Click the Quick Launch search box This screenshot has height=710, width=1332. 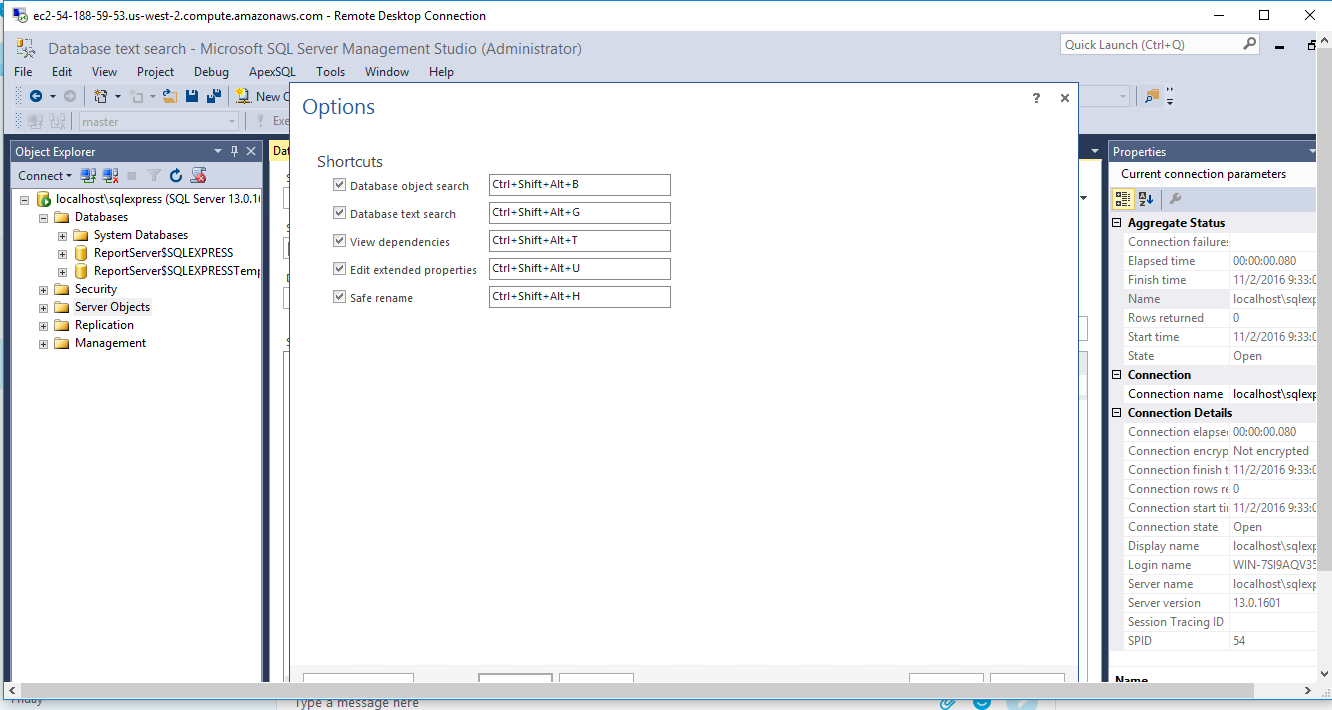tap(1150, 45)
